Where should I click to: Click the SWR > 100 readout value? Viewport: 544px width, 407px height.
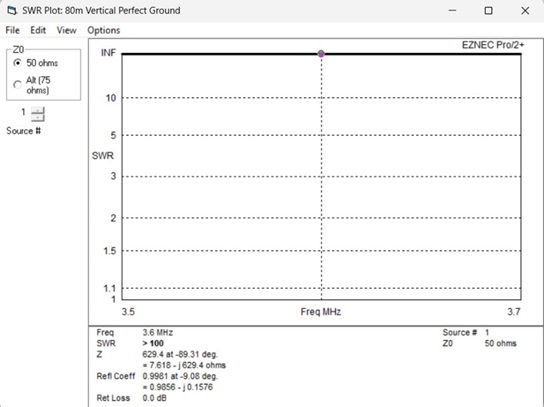pos(153,344)
